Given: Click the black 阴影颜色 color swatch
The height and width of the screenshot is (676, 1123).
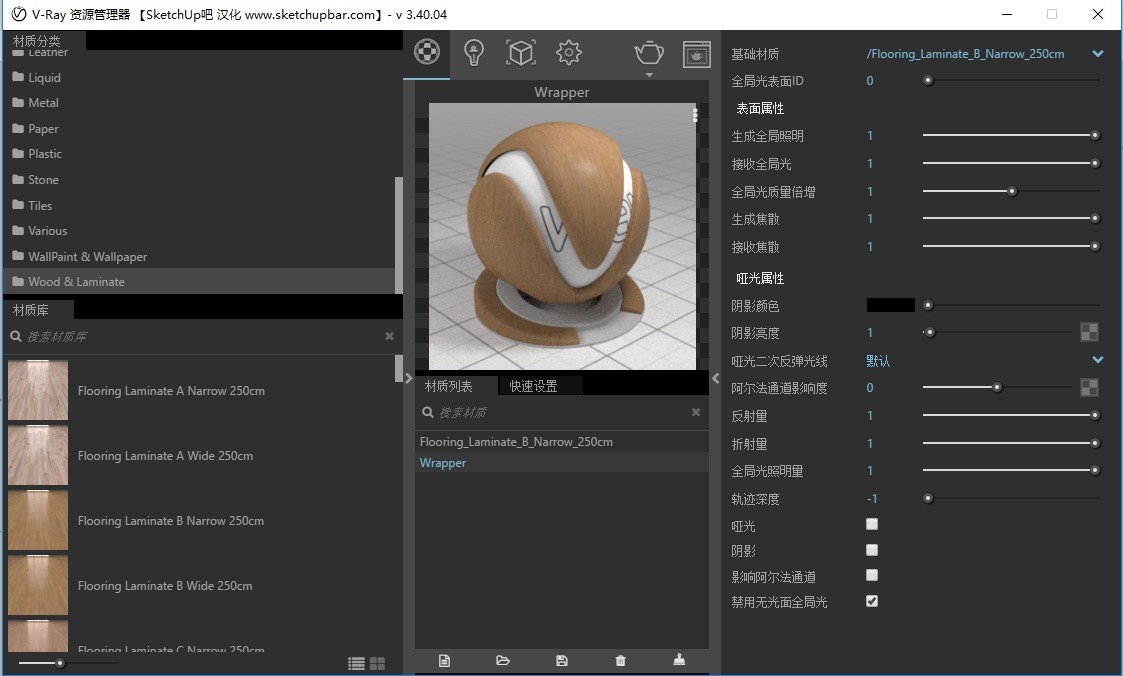Looking at the screenshot, I should coord(890,305).
